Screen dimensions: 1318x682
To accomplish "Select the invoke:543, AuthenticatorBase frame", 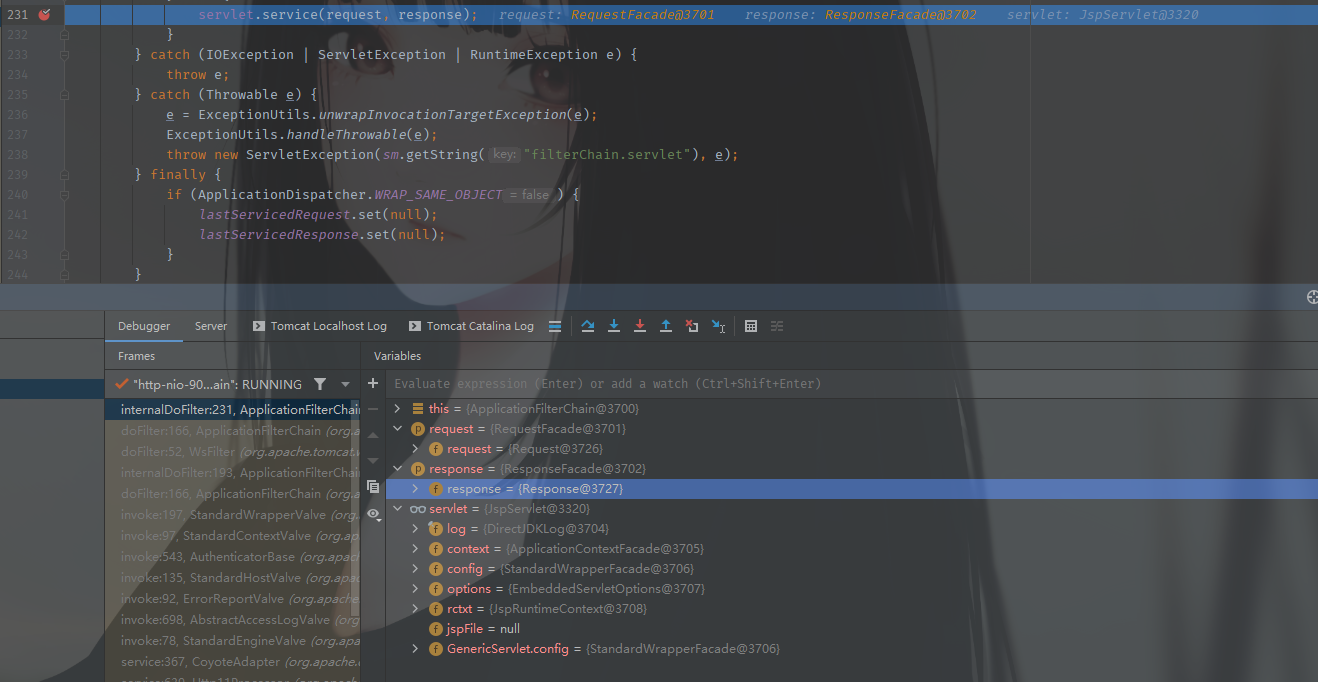I will coord(232,557).
